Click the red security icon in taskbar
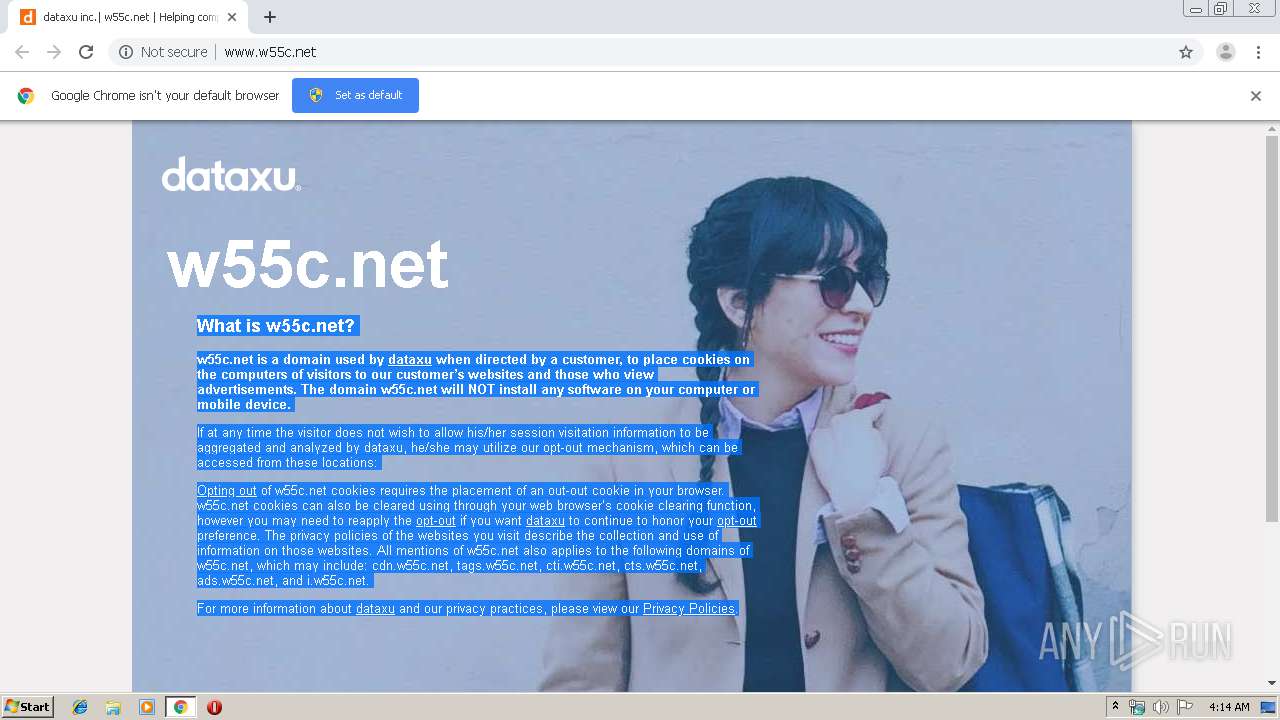Image resolution: width=1280 pixels, height=720 pixels. click(x=214, y=707)
